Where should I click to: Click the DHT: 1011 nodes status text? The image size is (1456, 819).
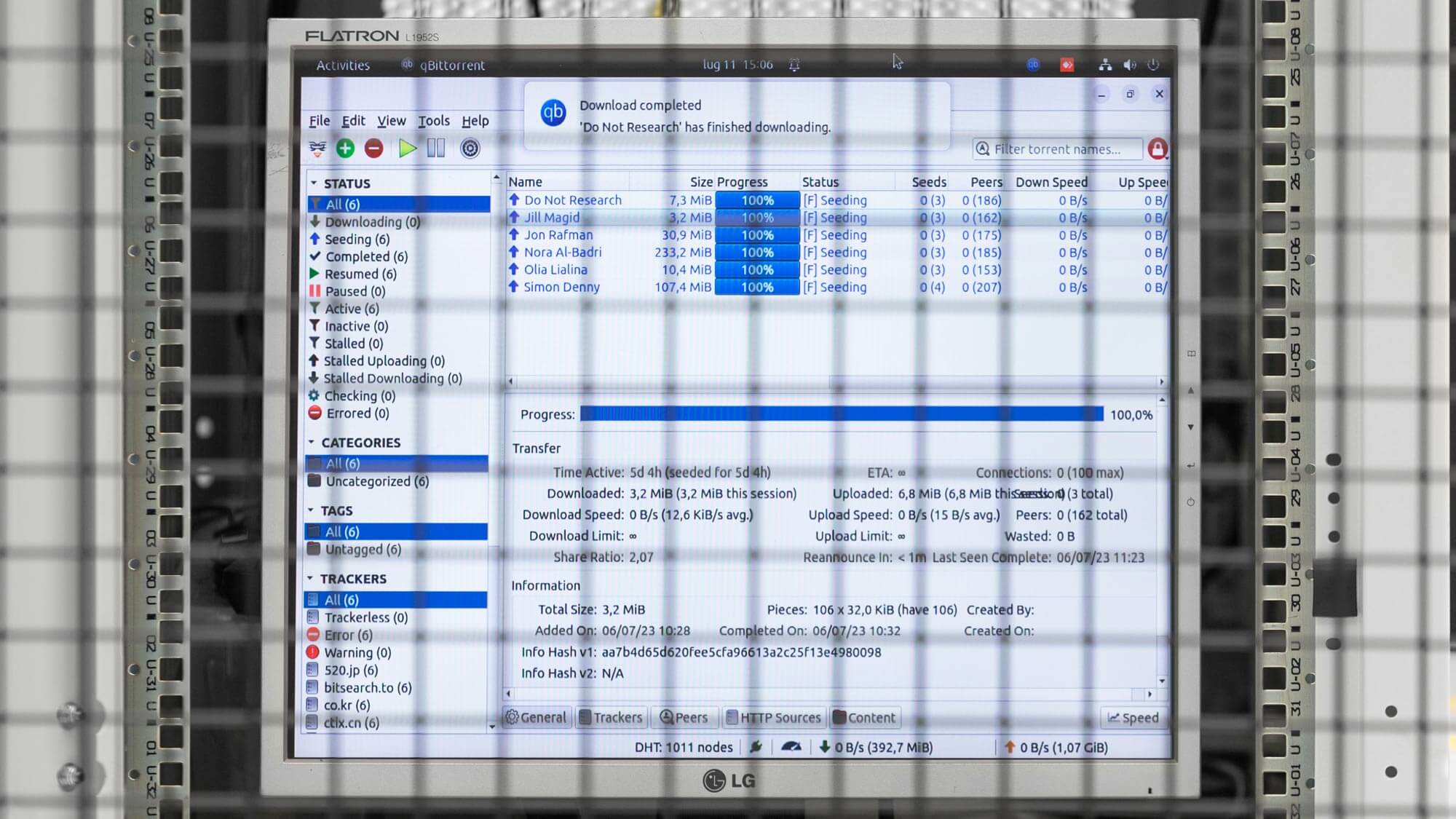click(x=684, y=747)
